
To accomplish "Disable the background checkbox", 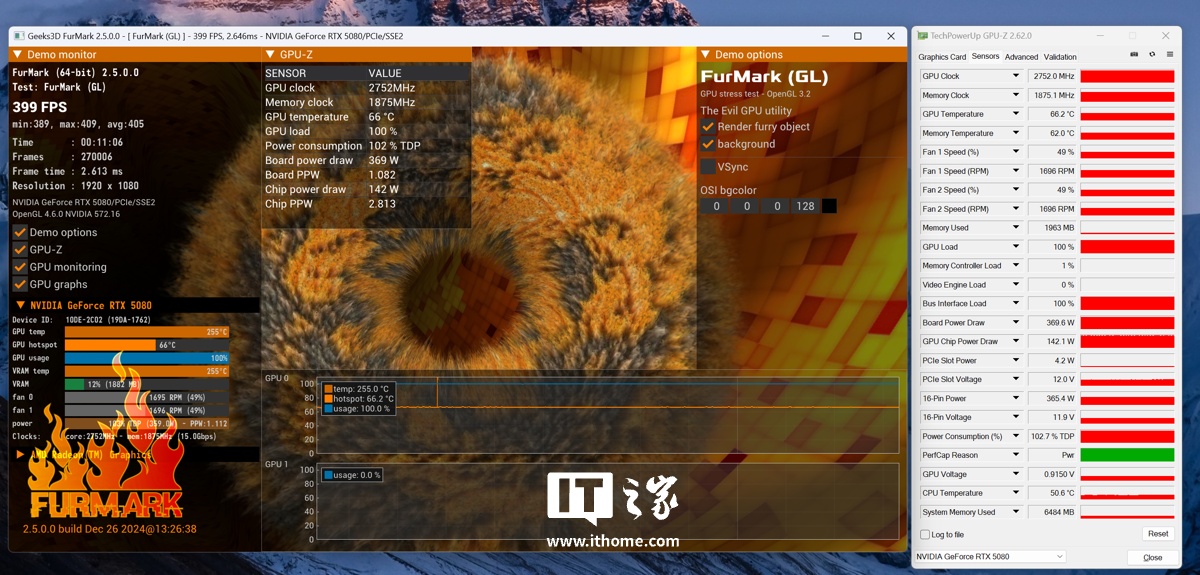I will click(708, 144).
